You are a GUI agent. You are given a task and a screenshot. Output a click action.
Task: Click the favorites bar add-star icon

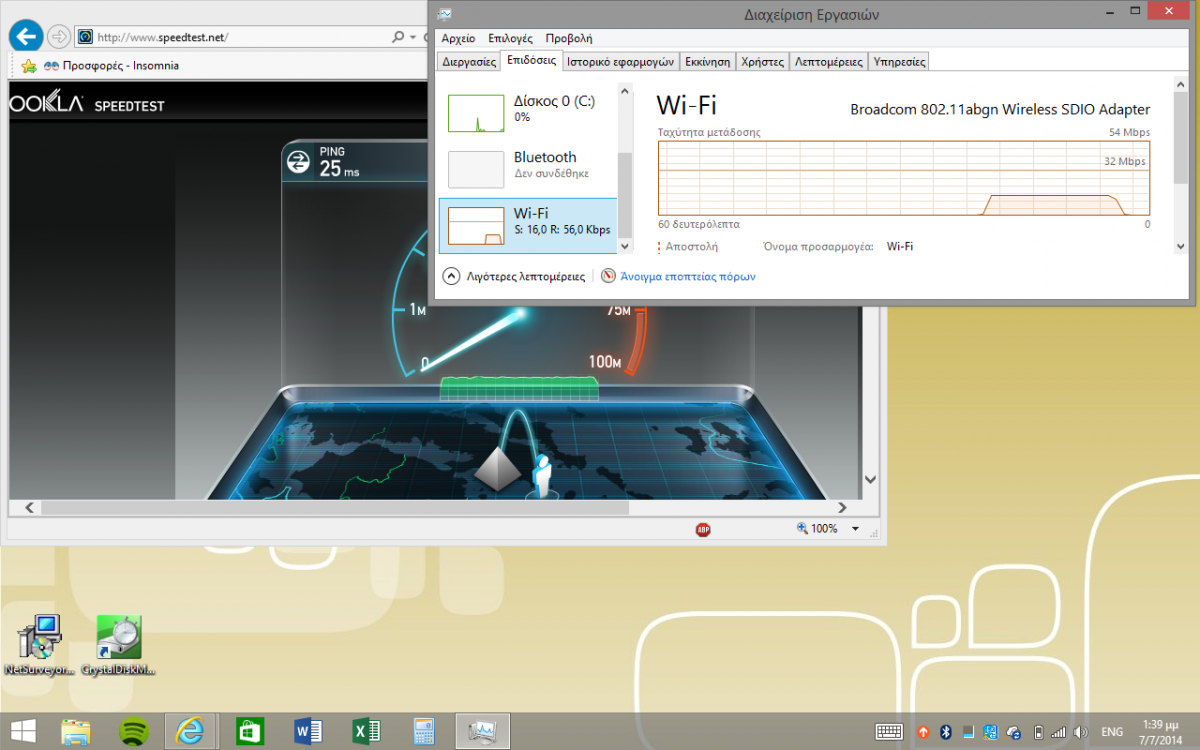click(x=29, y=66)
